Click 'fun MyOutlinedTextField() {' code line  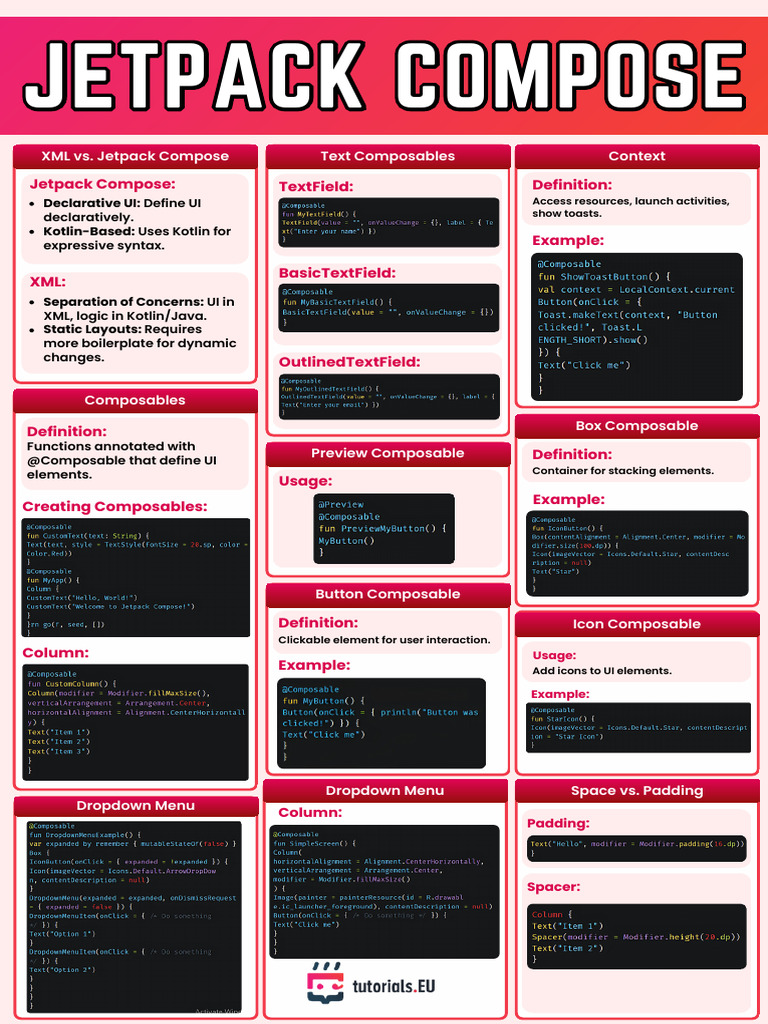[330, 389]
